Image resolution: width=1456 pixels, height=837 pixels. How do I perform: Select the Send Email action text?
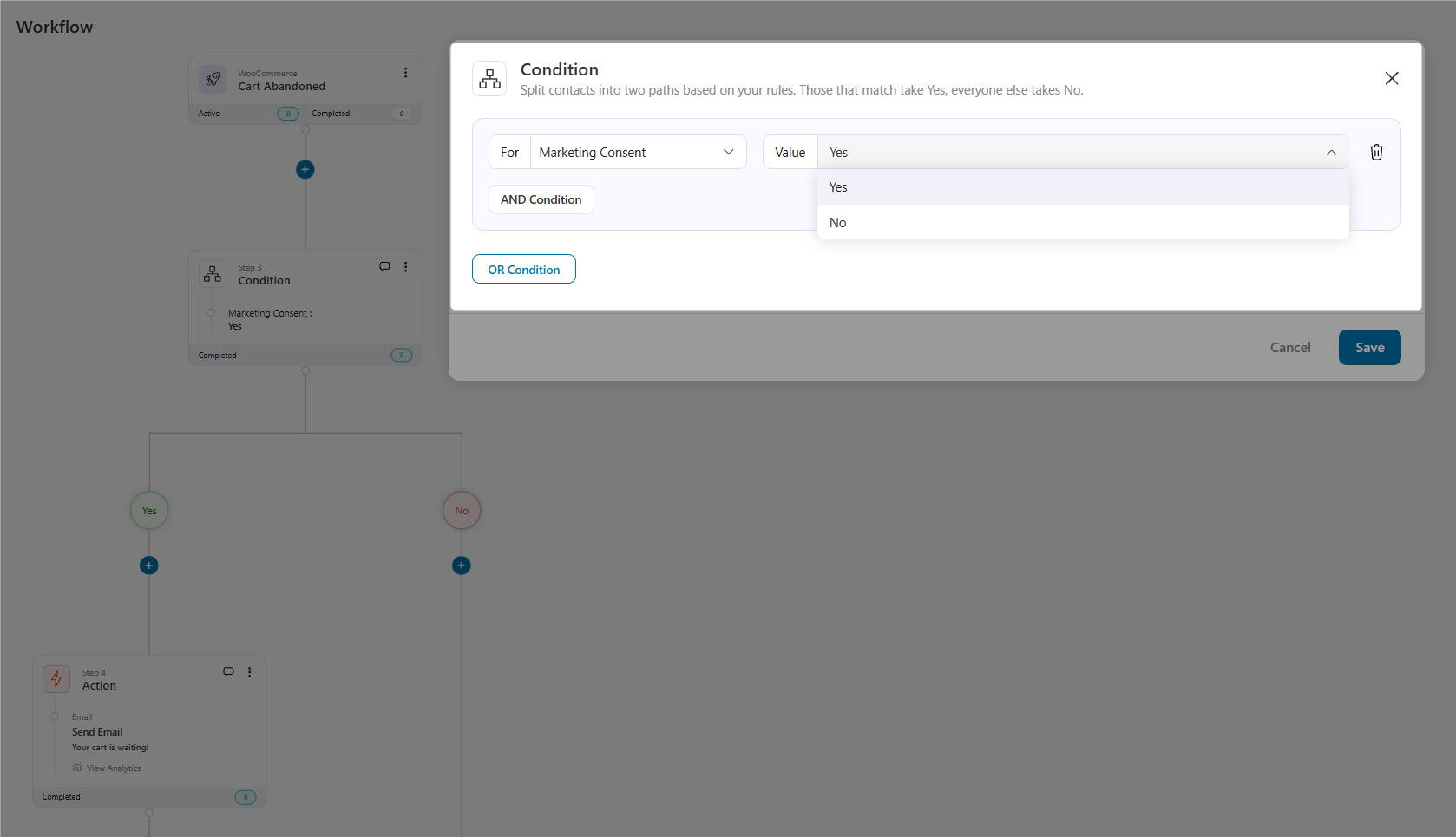click(97, 732)
